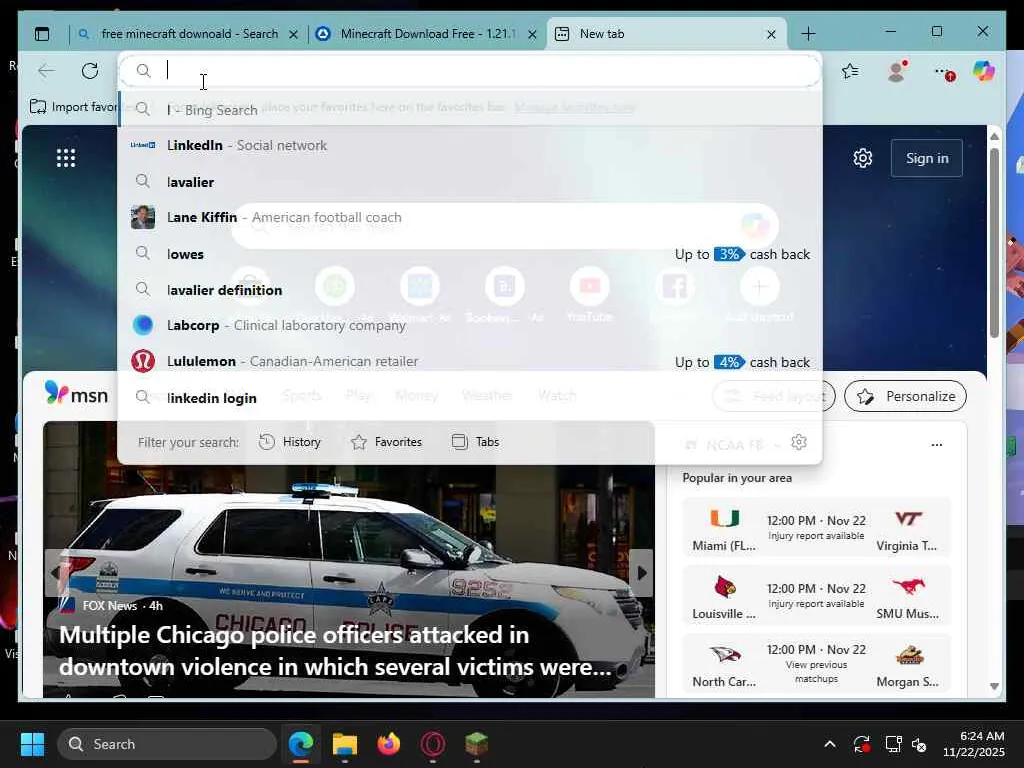Viewport: 1024px width, 768px height.
Task: Click Sign in button
Action: pyautogui.click(x=927, y=158)
